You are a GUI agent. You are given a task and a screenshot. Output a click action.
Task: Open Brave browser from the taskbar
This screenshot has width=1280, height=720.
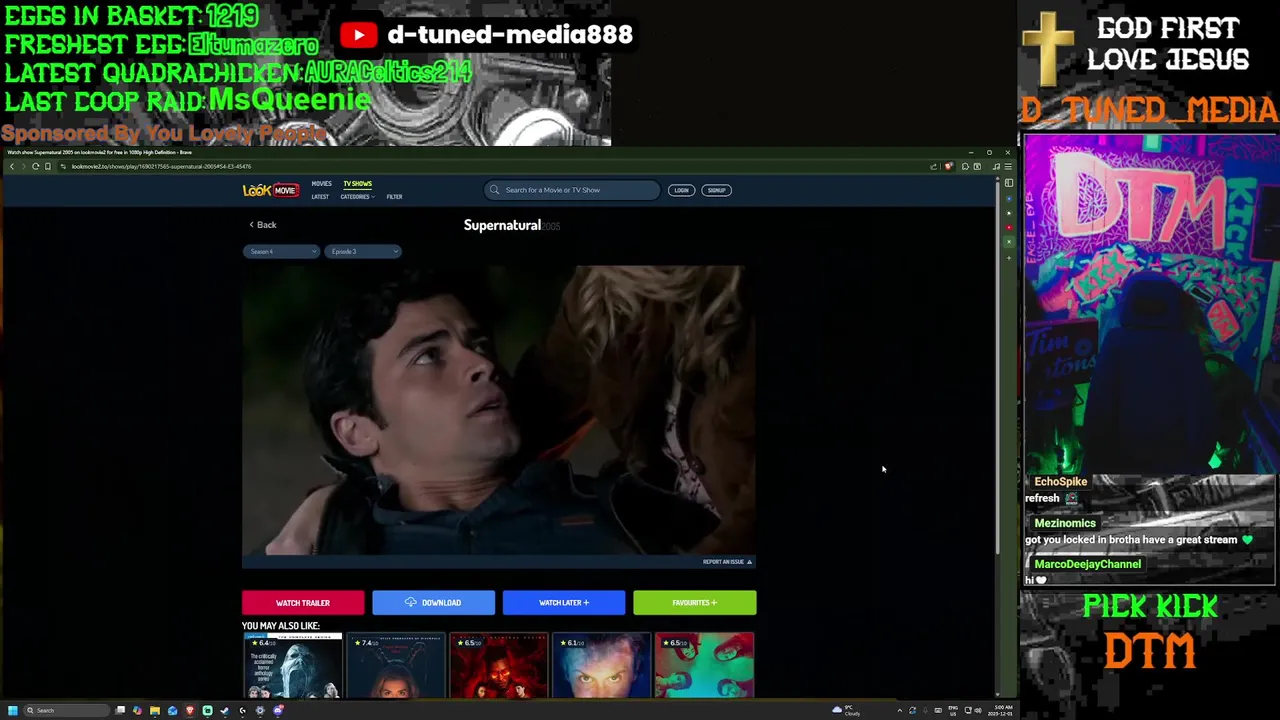pyautogui.click(x=189, y=710)
